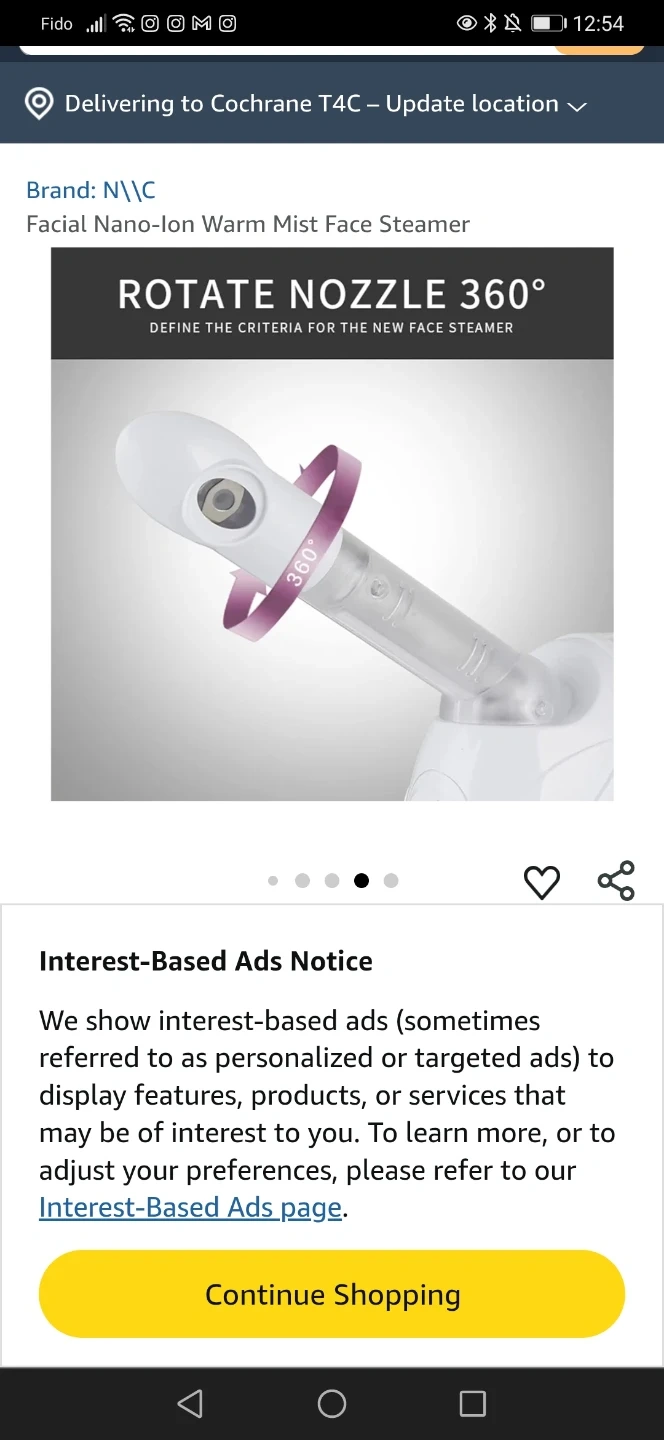Tap the Android home circle button

[332, 1403]
